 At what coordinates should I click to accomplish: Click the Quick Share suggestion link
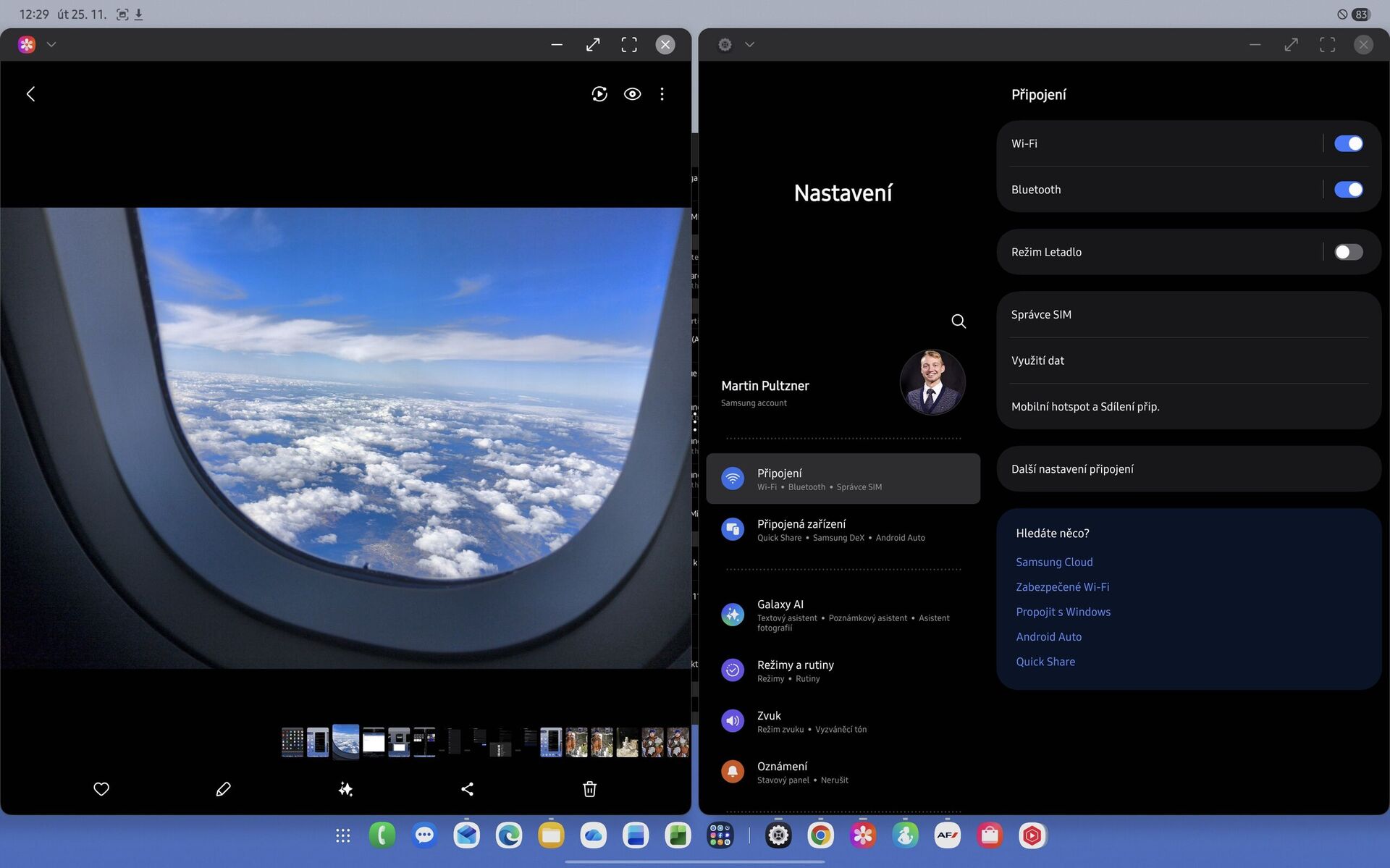click(1045, 662)
